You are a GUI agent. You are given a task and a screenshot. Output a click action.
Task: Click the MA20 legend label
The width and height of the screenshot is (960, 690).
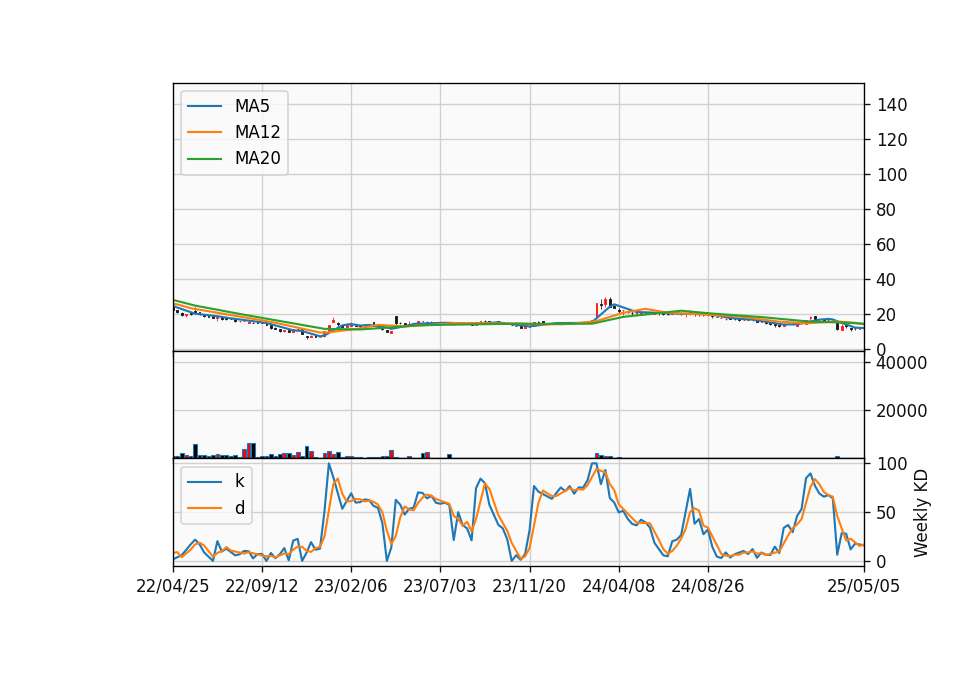coord(257,159)
